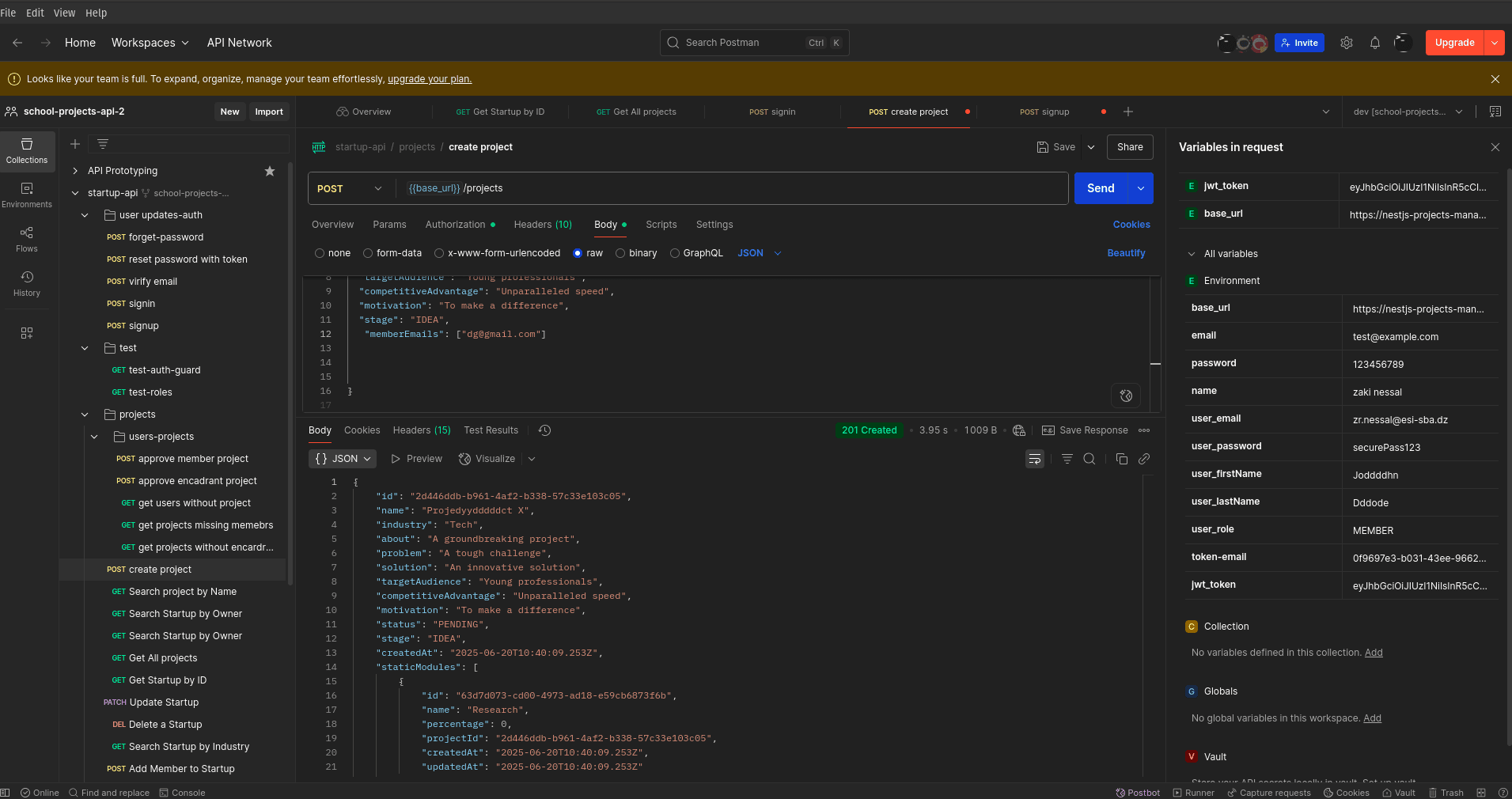This screenshot has height=799, width=1512.
Task: Switch to the Get Startup by ID tab
Action: [500, 112]
